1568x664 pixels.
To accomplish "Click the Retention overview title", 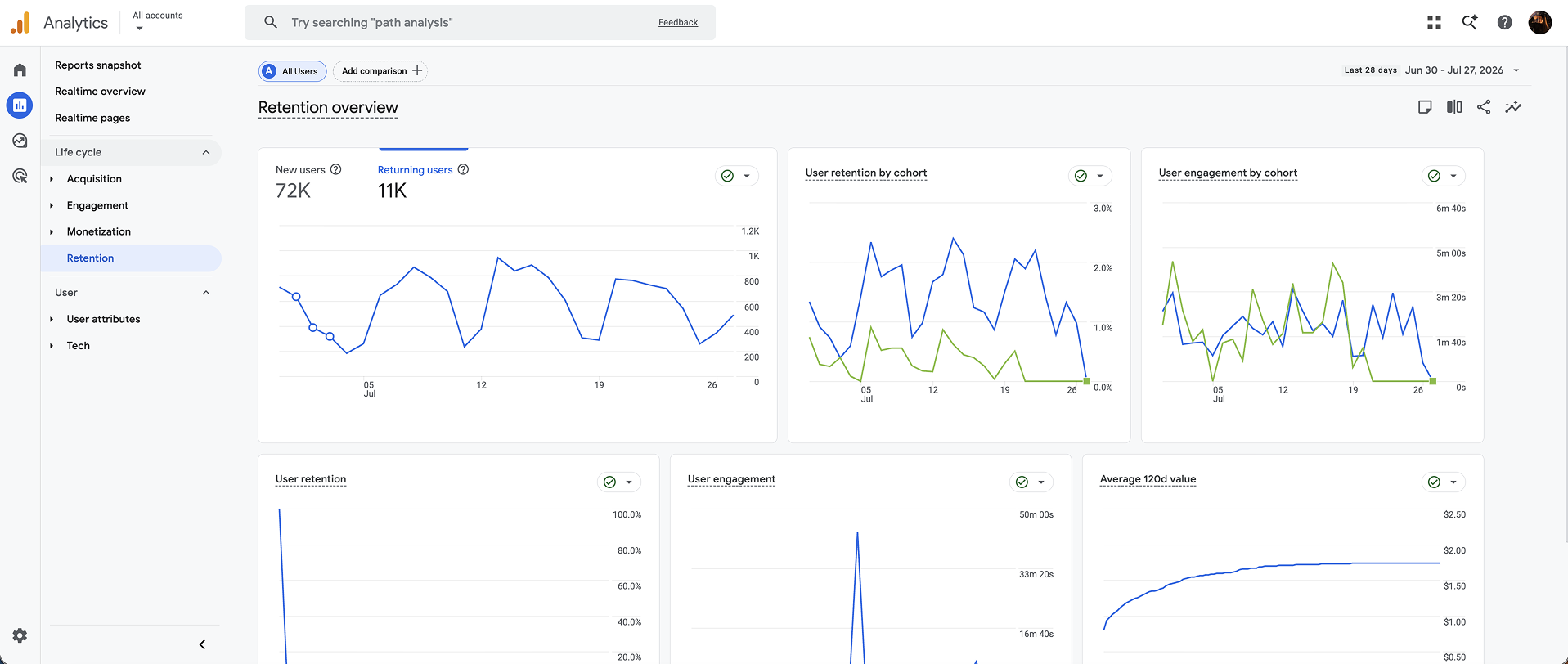I will 328,108.
